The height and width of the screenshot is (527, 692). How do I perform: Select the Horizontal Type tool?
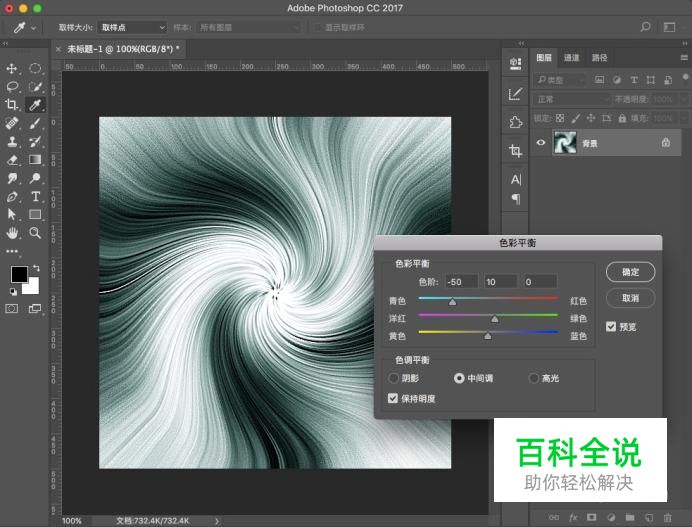tap(35, 196)
